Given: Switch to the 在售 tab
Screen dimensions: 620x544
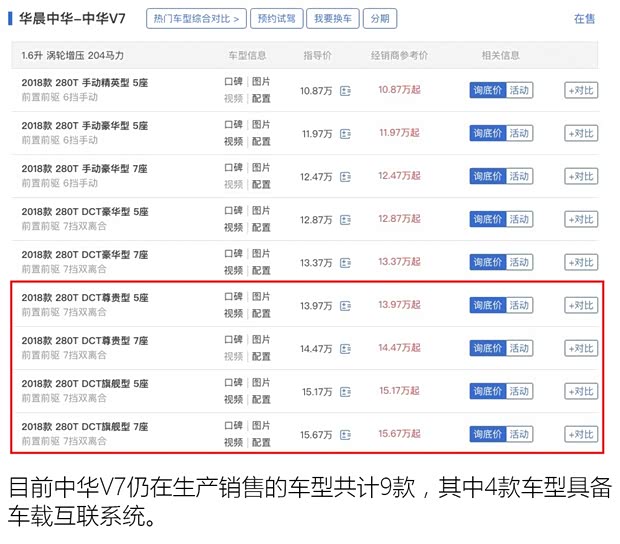Looking at the screenshot, I should [x=584, y=19].
